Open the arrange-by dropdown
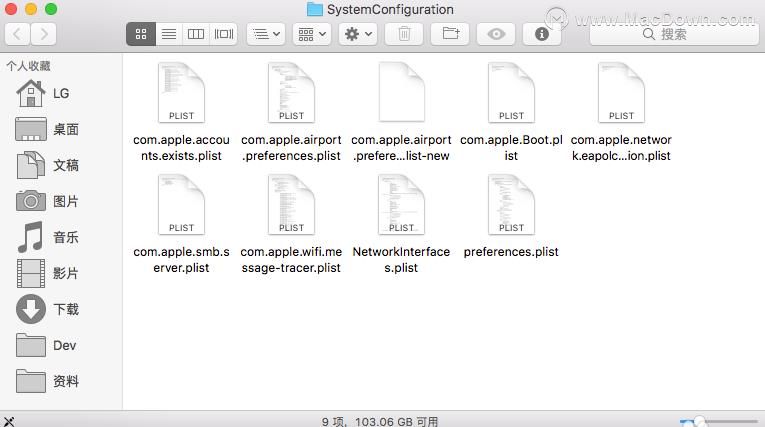The image size is (765, 427). (x=266, y=34)
